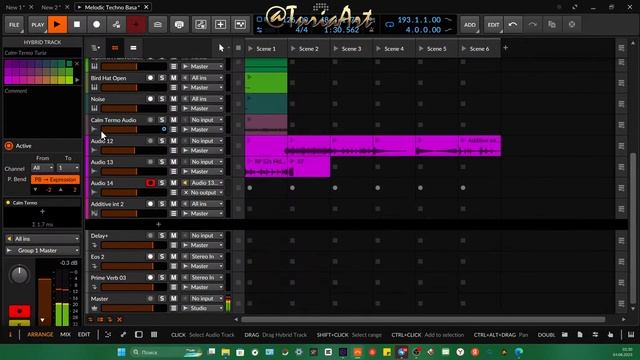Toggle clip launcher view icon (orange)

tap(115, 48)
